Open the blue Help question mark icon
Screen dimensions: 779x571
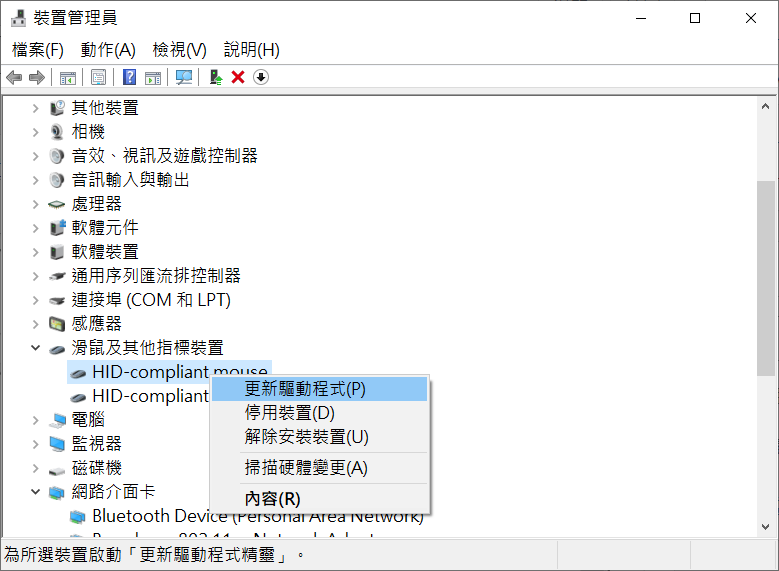129,78
